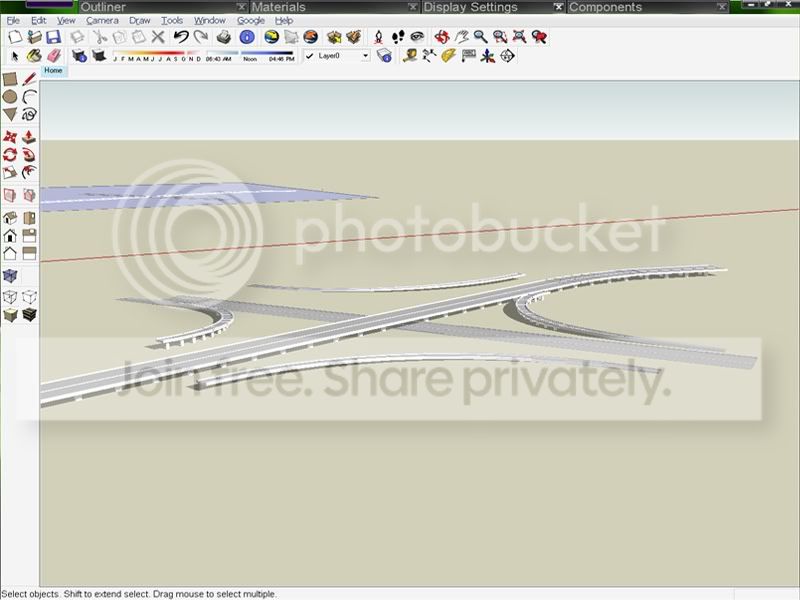Switch to the Home scene tab
The height and width of the screenshot is (600, 800).
53,70
